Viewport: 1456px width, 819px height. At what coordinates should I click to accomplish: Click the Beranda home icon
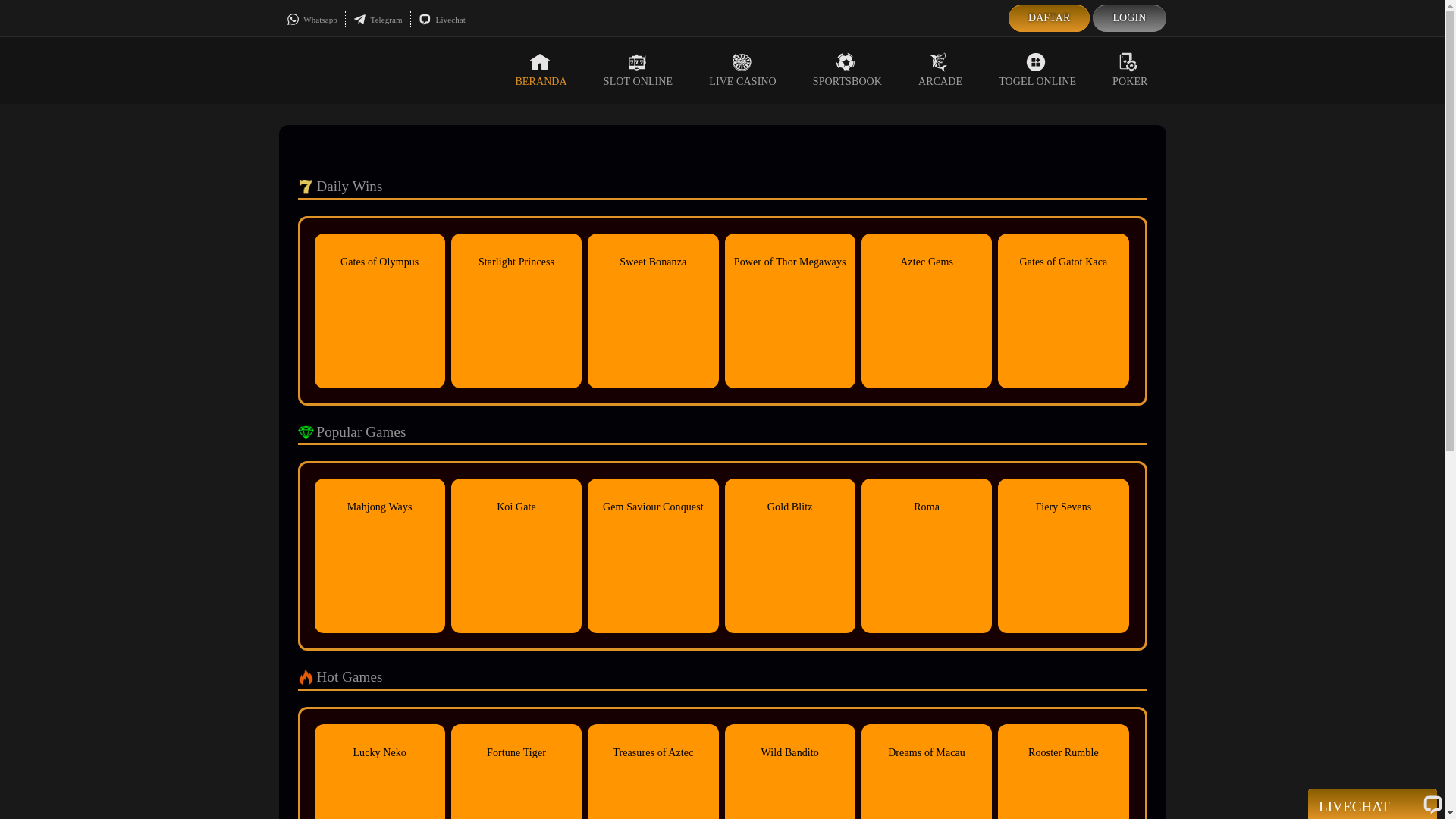(540, 62)
